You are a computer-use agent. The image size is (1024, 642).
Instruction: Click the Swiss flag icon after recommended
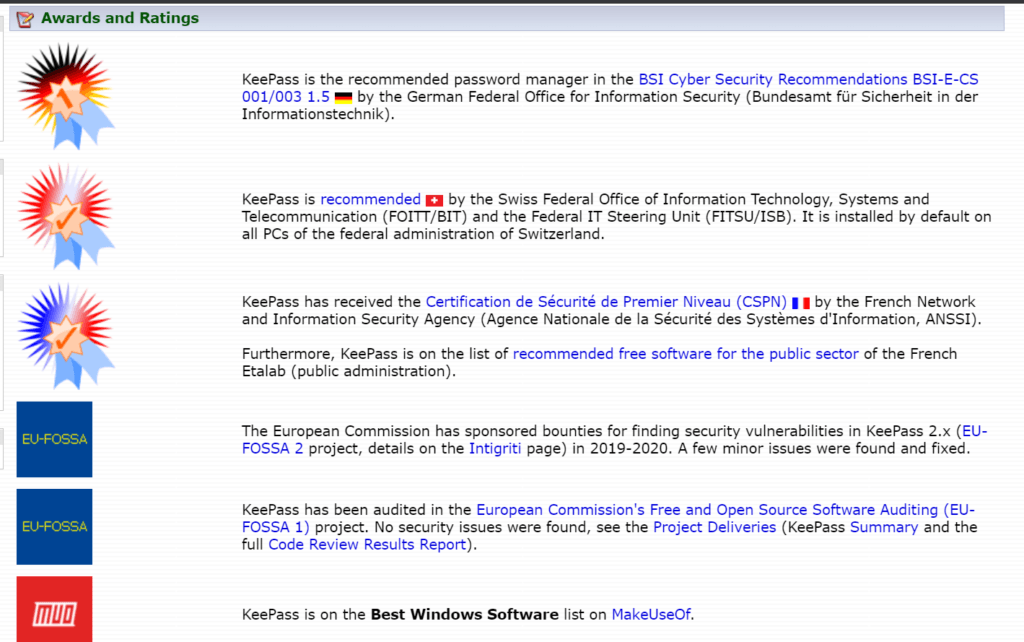pyautogui.click(x=434, y=201)
